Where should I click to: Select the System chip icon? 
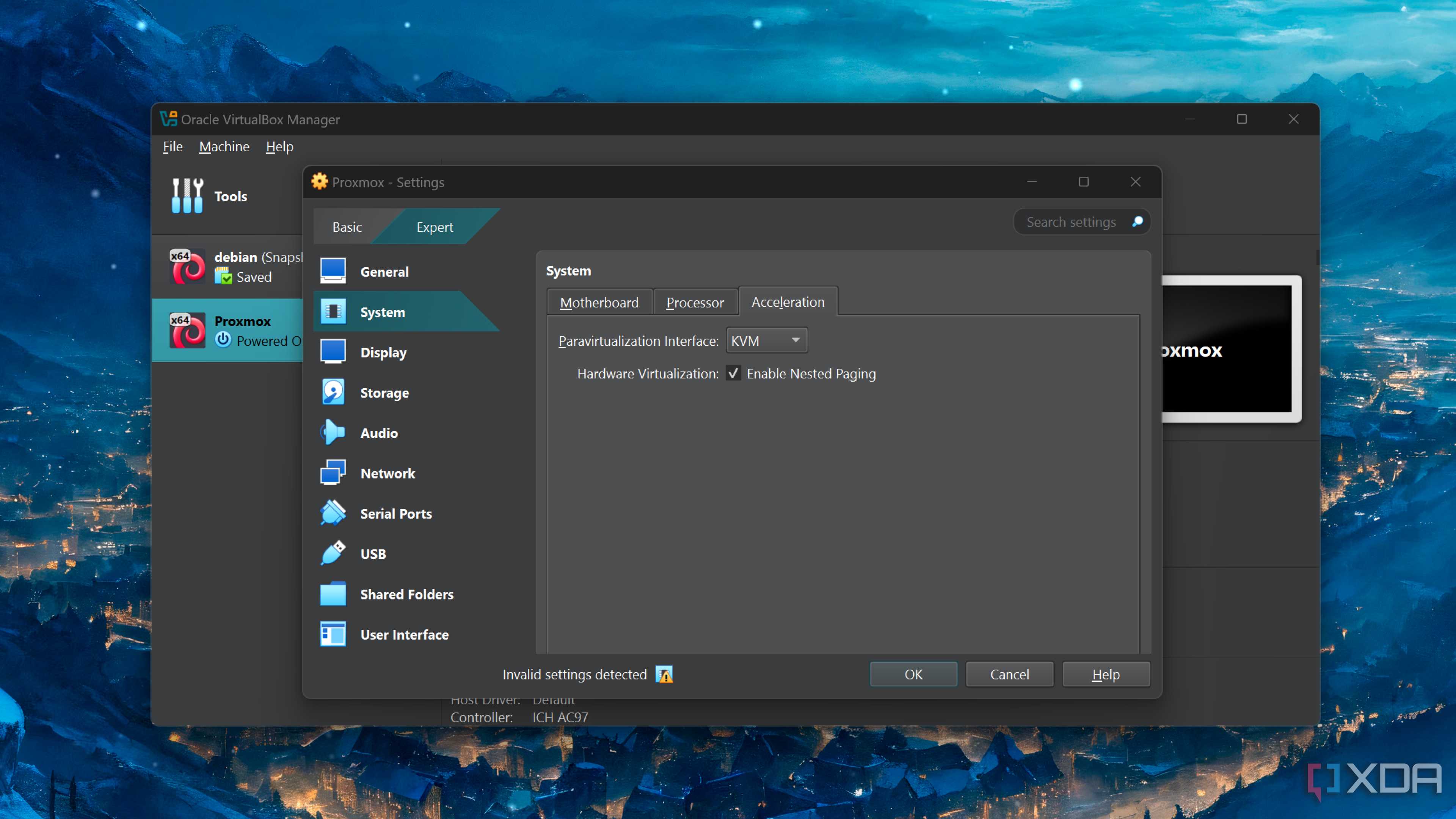333,311
